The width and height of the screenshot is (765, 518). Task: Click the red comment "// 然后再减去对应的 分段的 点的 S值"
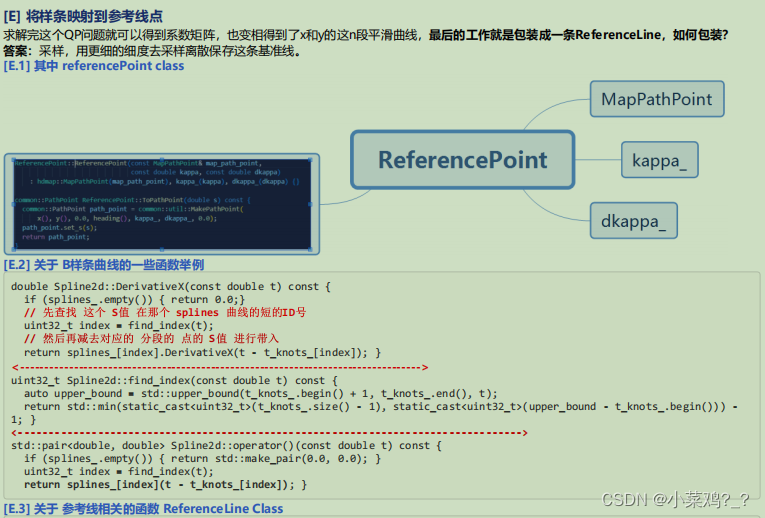(x=151, y=339)
